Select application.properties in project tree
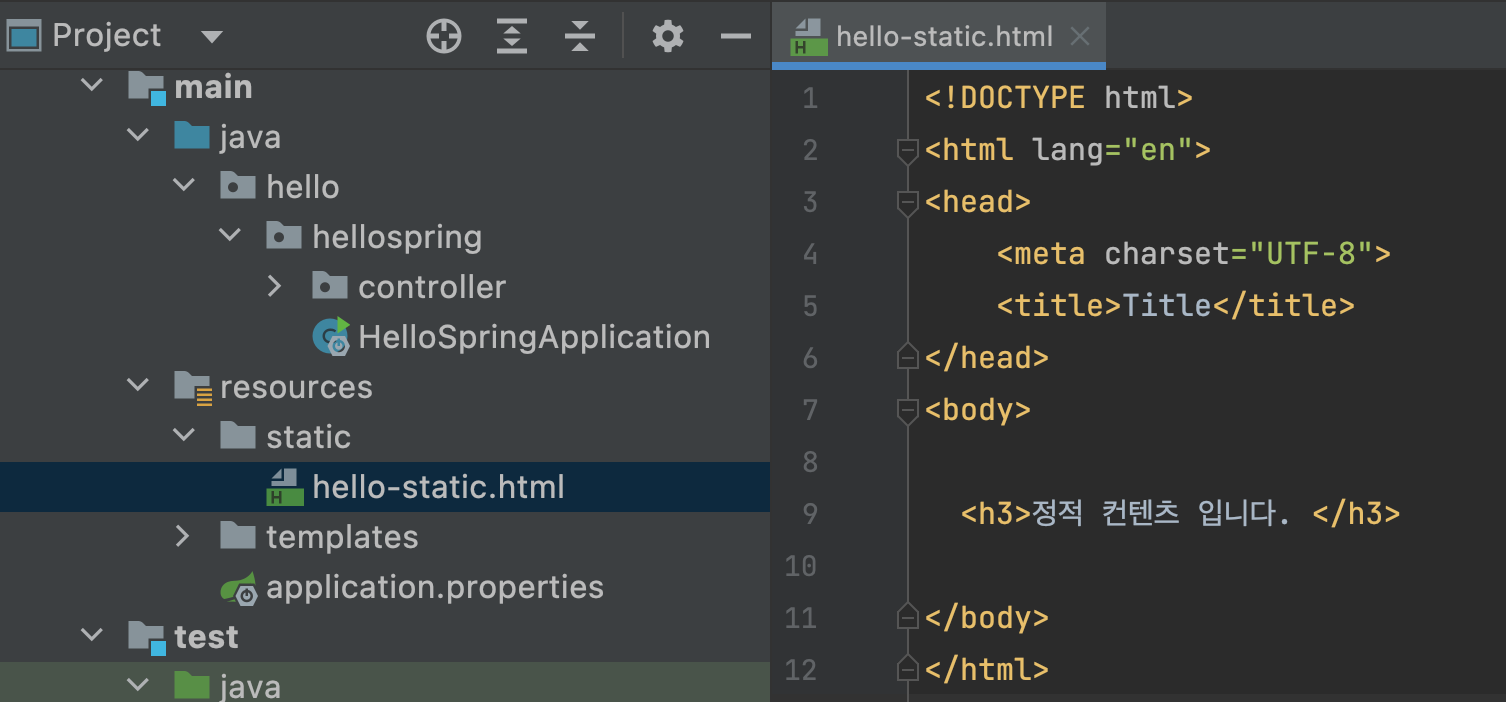The width and height of the screenshot is (1506, 702). tap(435, 587)
